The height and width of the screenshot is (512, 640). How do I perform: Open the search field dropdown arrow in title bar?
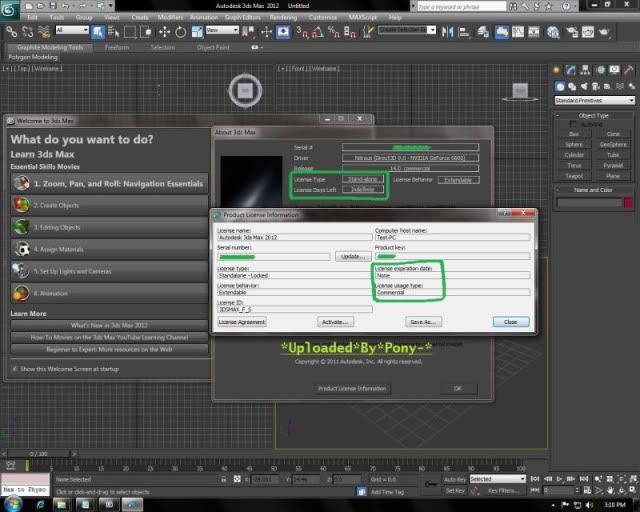click(x=413, y=6)
